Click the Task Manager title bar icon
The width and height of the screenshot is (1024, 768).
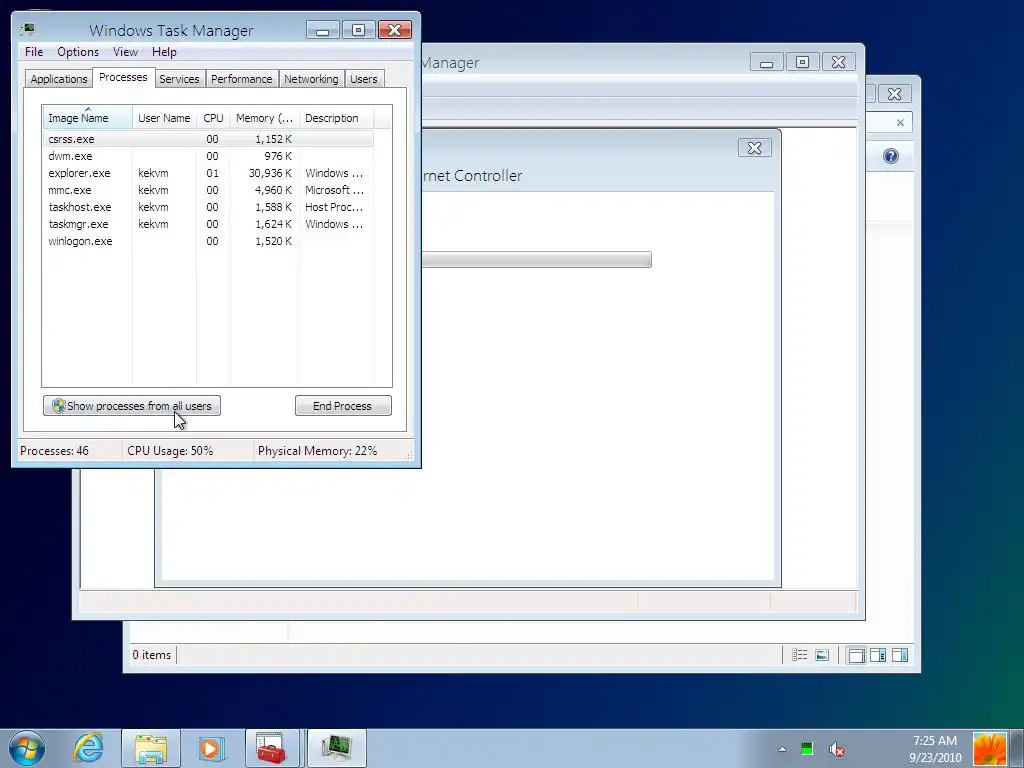point(28,29)
